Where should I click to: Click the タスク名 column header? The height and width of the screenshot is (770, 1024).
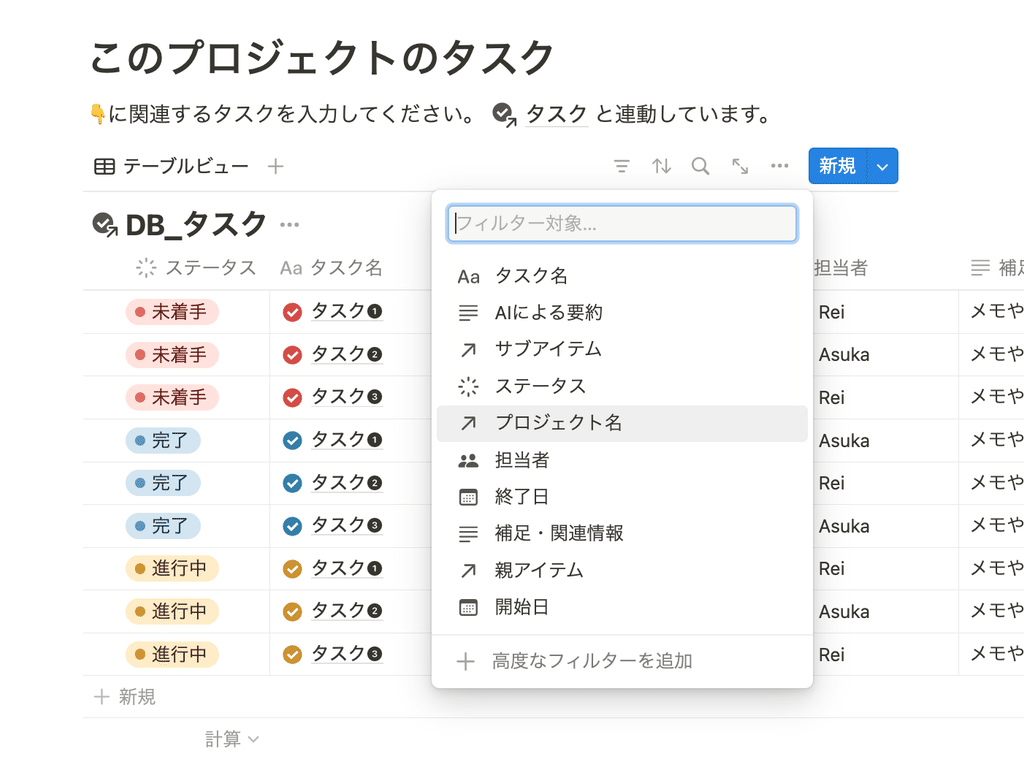(331, 268)
